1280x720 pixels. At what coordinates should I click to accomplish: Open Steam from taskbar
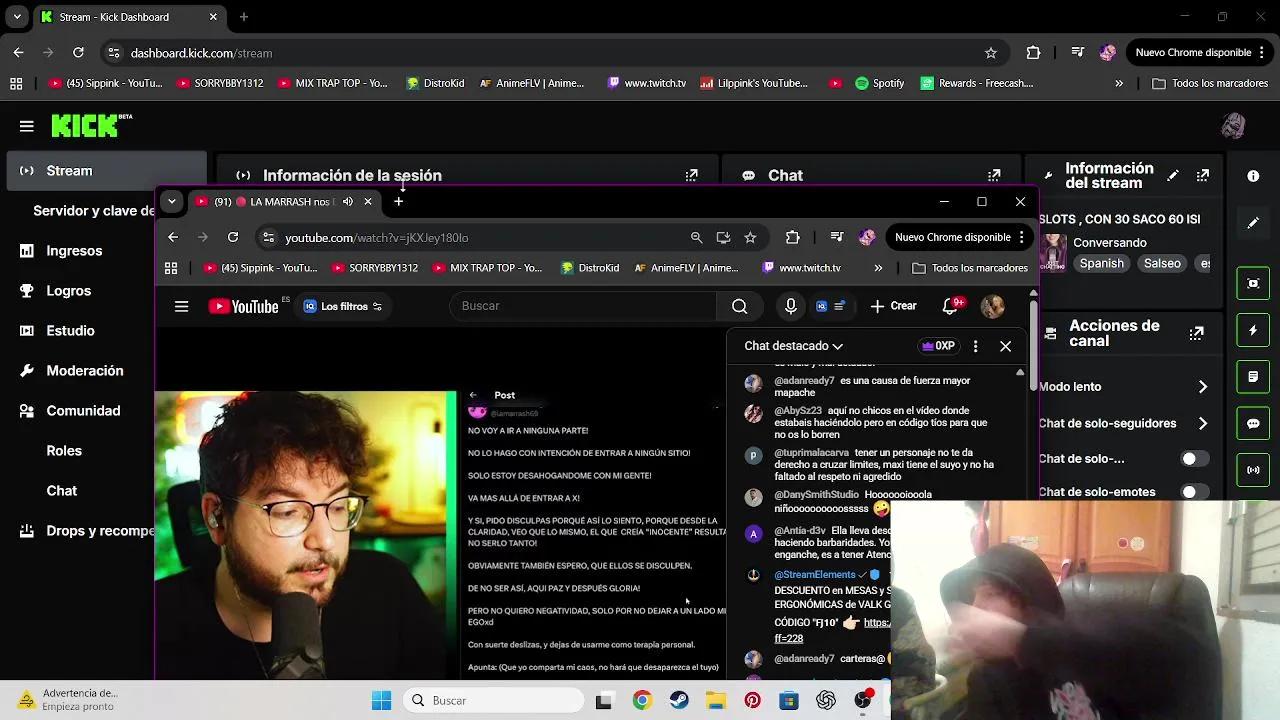click(x=679, y=701)
